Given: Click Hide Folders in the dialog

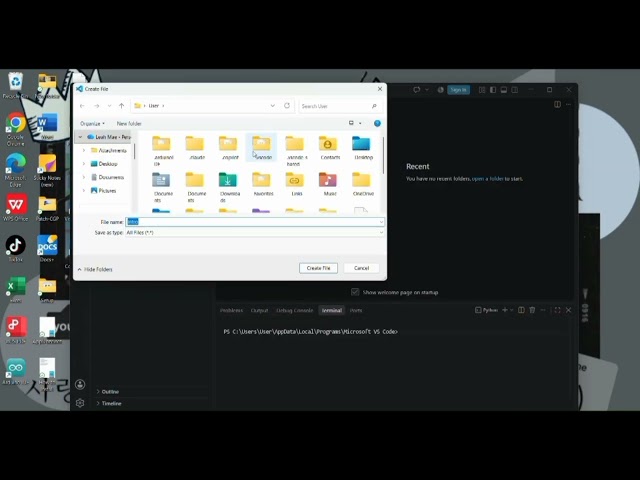Looking at the screenshot, I should tap(95, 269).
